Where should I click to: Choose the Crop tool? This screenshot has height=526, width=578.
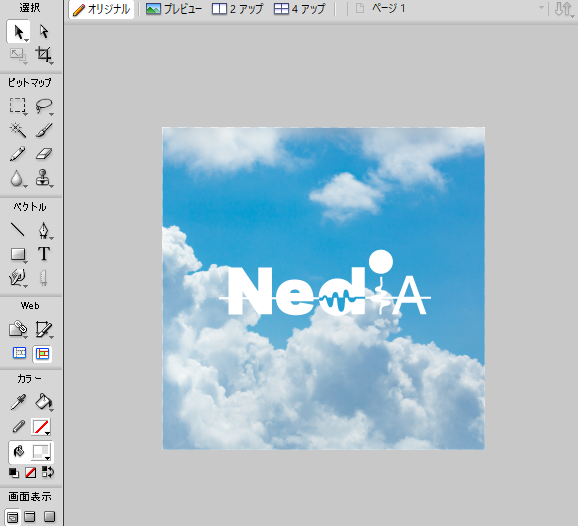coord(43,55)
